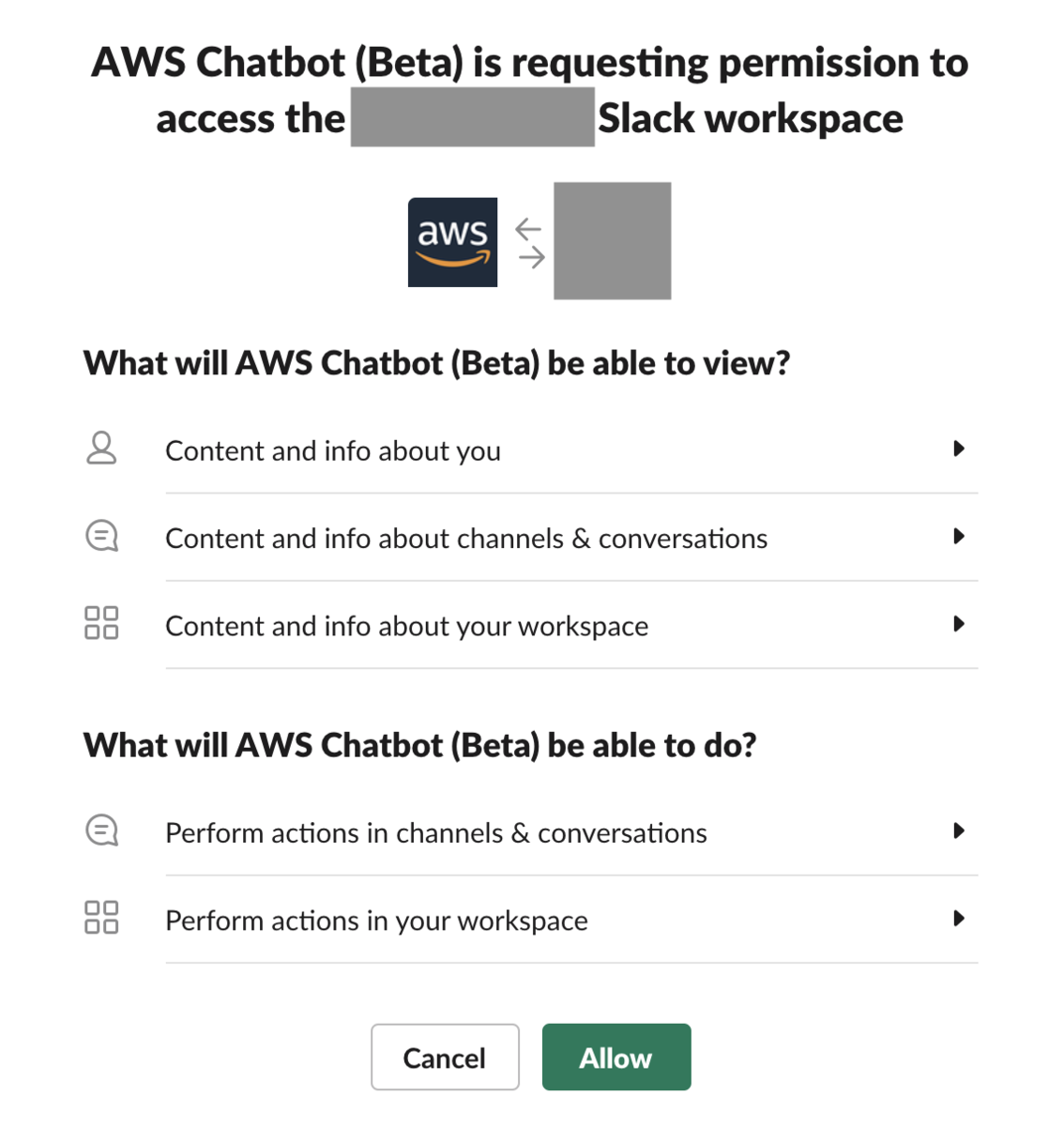Expand 'Content and info about you' details
The height and width of the screenshot is (1126, 1064).
(959, 449)
